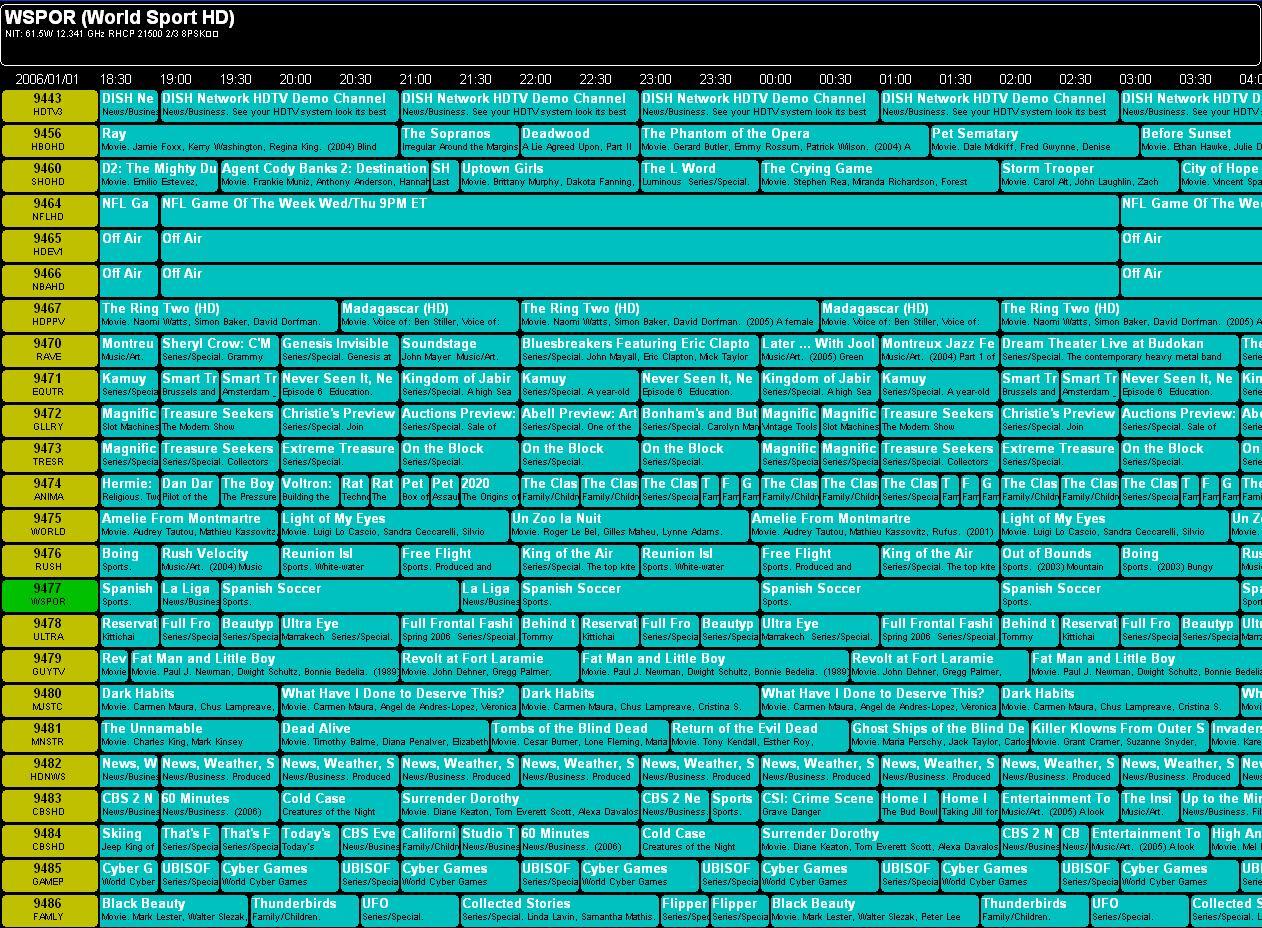
Task: Open Agent Cody Banks 2: Destination listing
Action: click(324, 176)
